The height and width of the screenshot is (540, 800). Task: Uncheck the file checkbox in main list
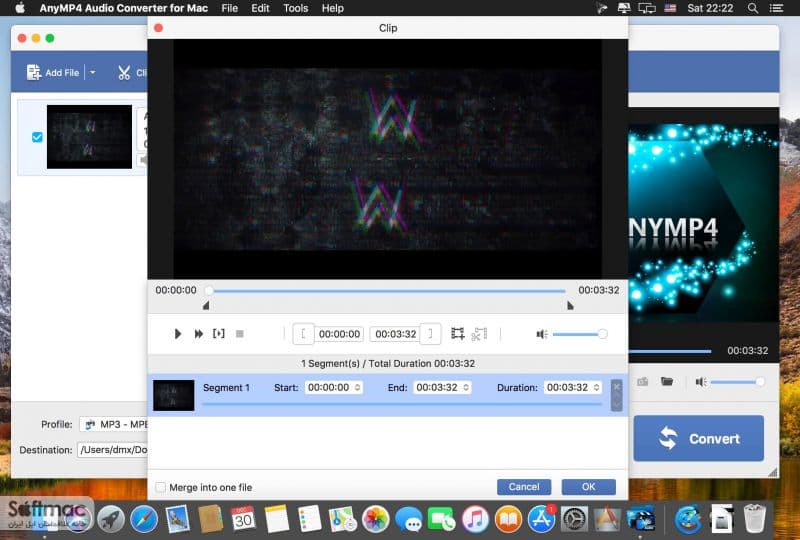37,137
